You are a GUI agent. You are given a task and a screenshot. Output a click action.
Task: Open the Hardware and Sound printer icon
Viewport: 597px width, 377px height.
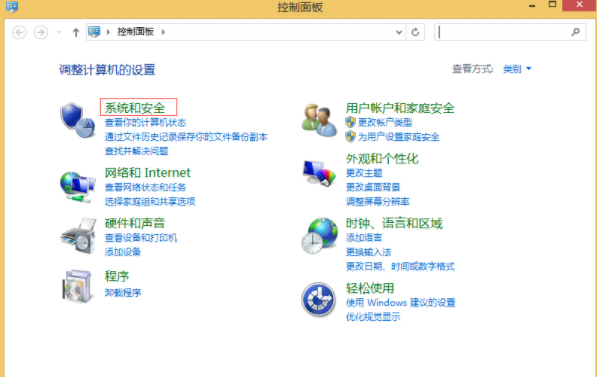tap(78, 236)
